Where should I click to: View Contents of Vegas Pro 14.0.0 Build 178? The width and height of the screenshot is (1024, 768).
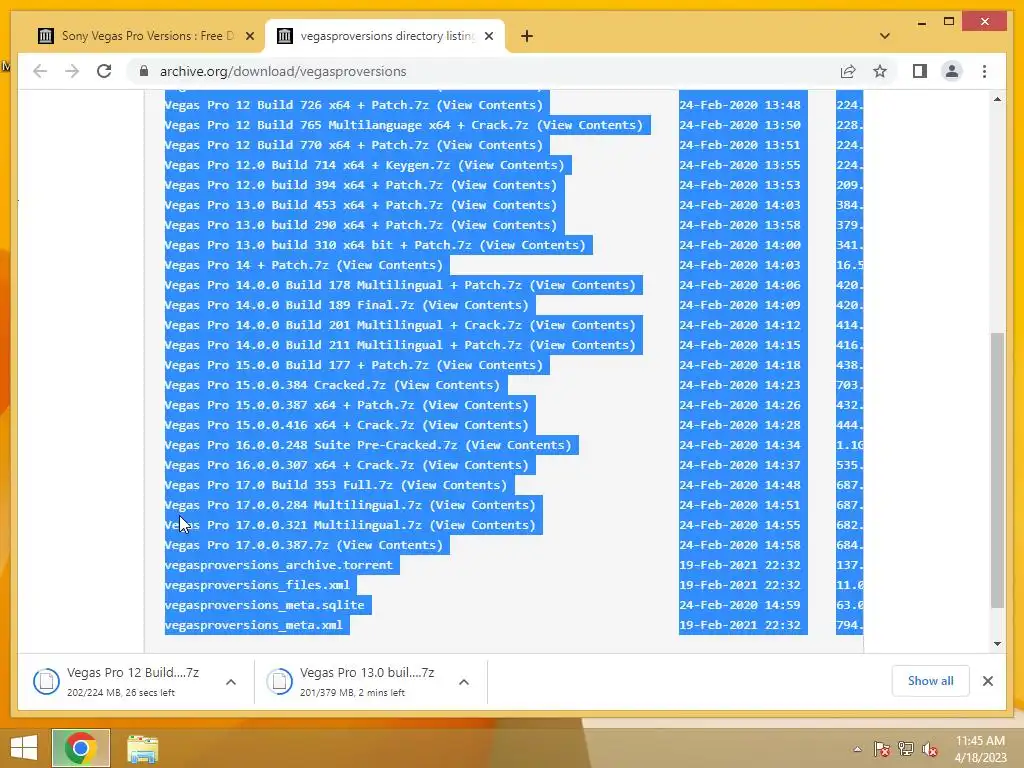(x=583, y=285)
